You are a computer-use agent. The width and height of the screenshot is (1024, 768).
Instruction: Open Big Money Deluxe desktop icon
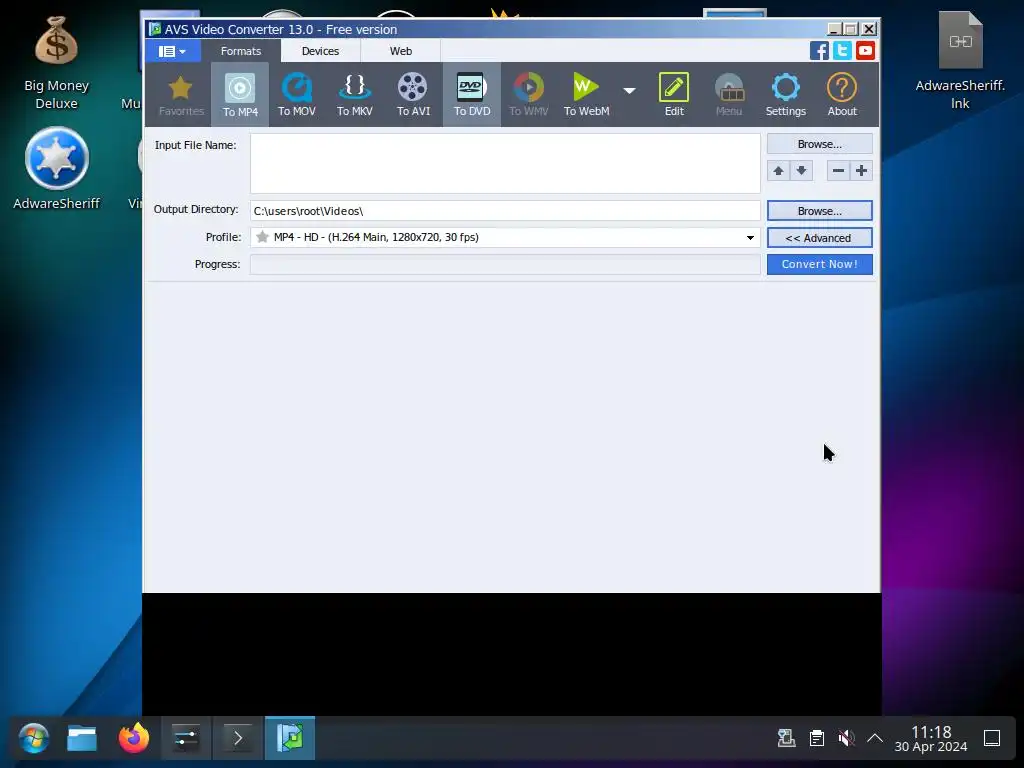pos(56,63)
